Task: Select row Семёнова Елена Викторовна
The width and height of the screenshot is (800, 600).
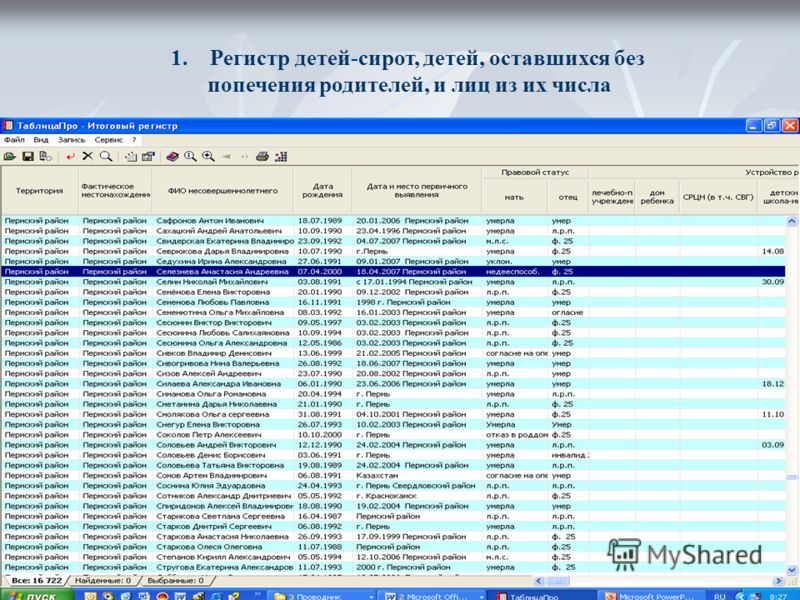Action: [393, 292]
